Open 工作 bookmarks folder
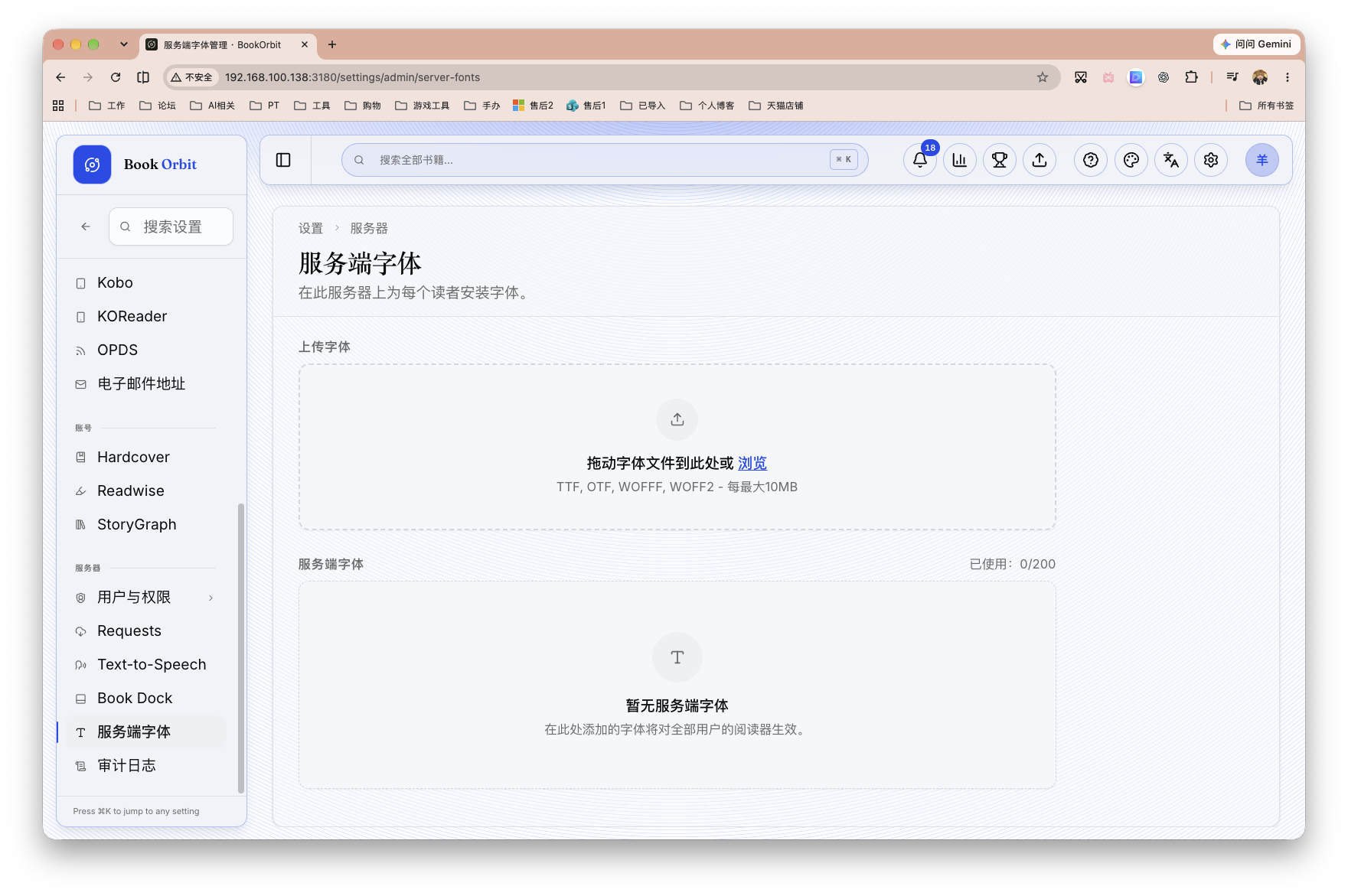Image resolution: width=1348 pixels, height=896 pixels. [107, 106]
